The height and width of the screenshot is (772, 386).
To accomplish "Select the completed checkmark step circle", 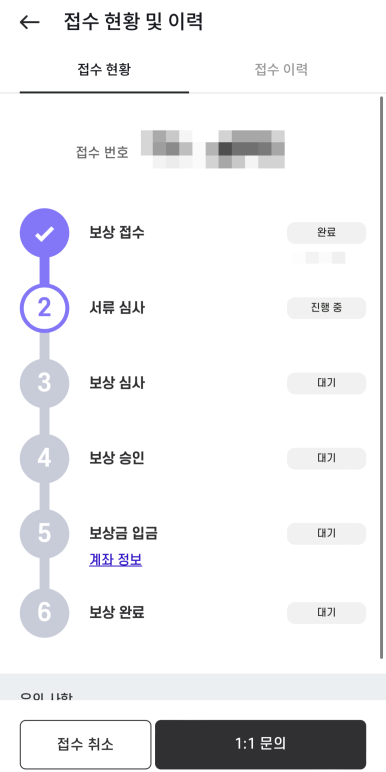I will [x=44, y=233].
